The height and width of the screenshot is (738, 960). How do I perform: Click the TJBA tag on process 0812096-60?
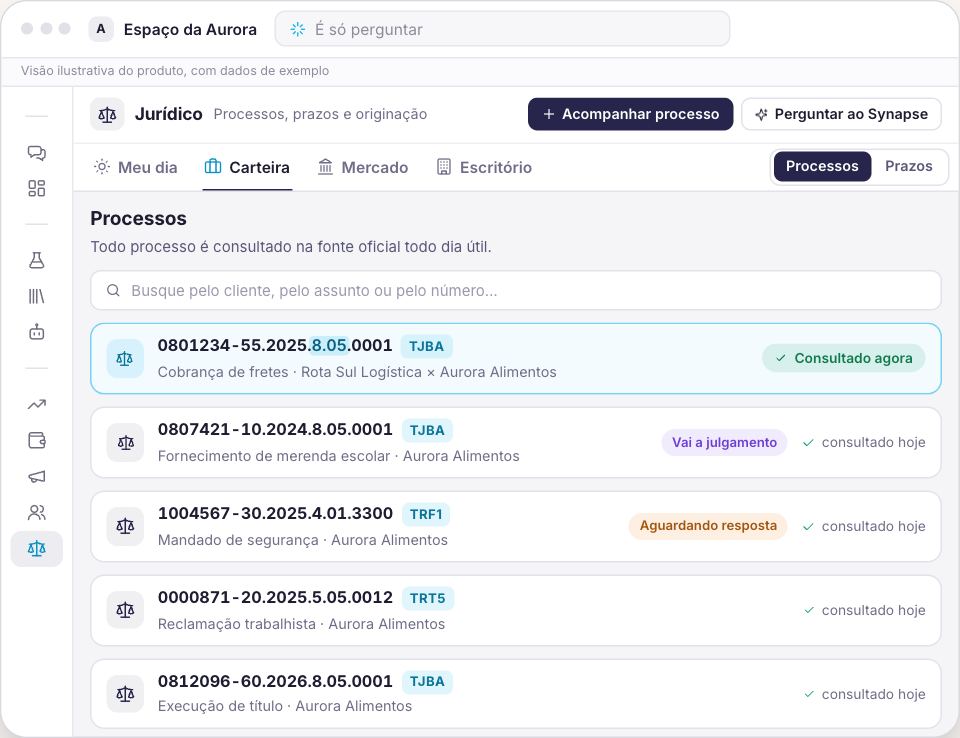tap(427, 682)
